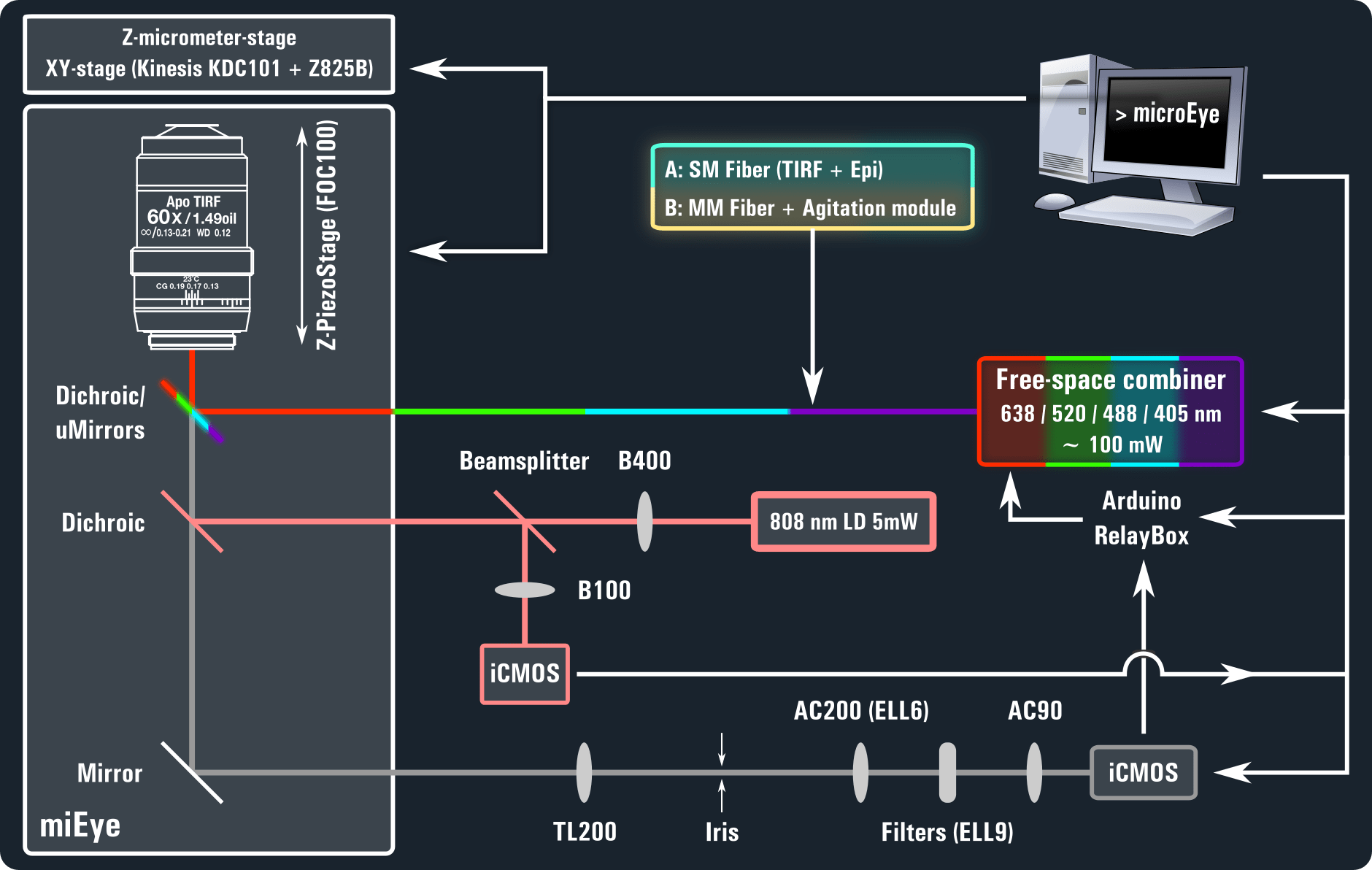This screenshot has width=1372, height=870.
Task: Click the 'Filters (ELL9)' label
Action: tap(947, 832)
